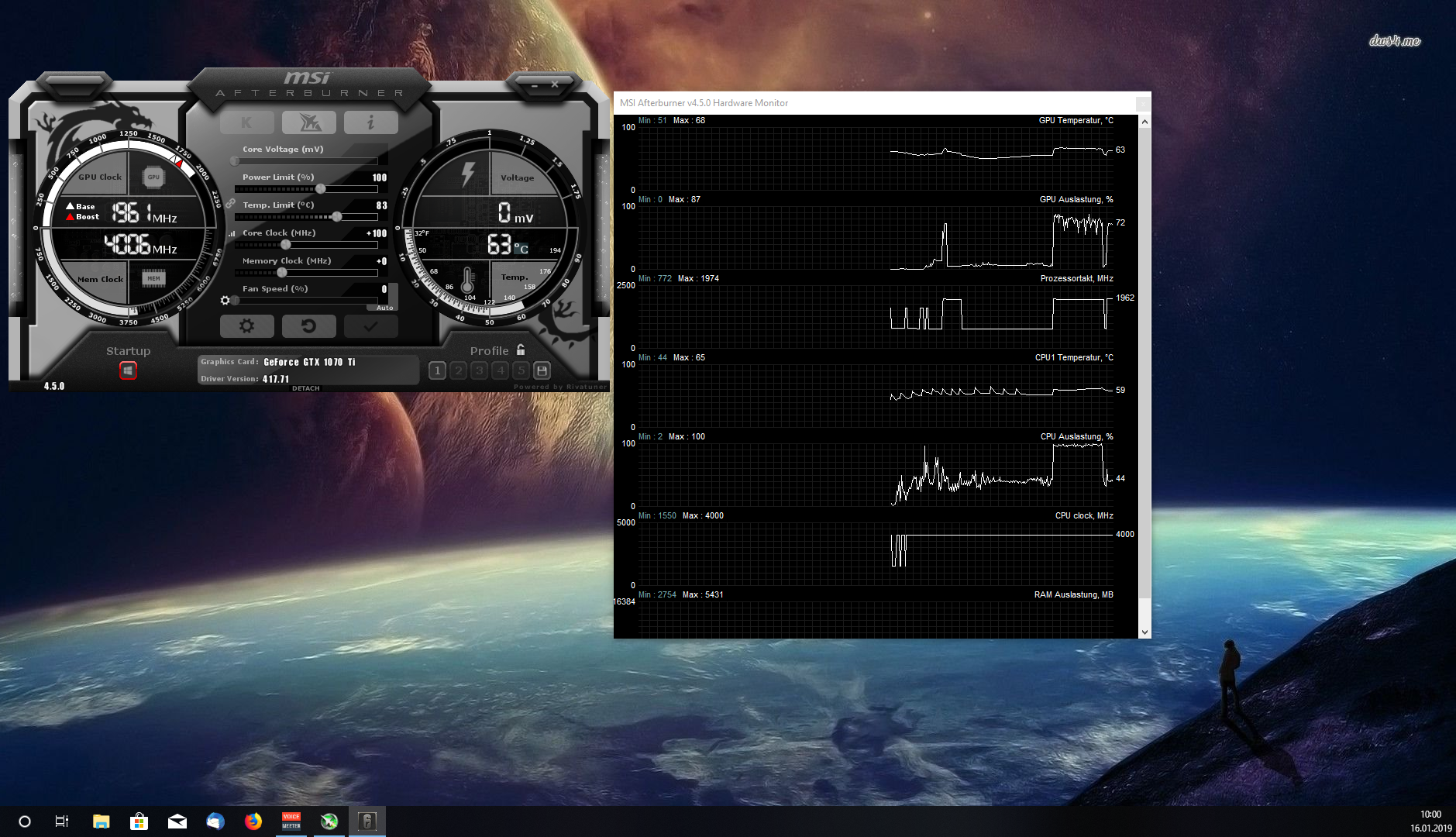This screenshot has width=1456, height=837.
Task: Click the Core Voltage slider handle
Action: coord(235,161)
